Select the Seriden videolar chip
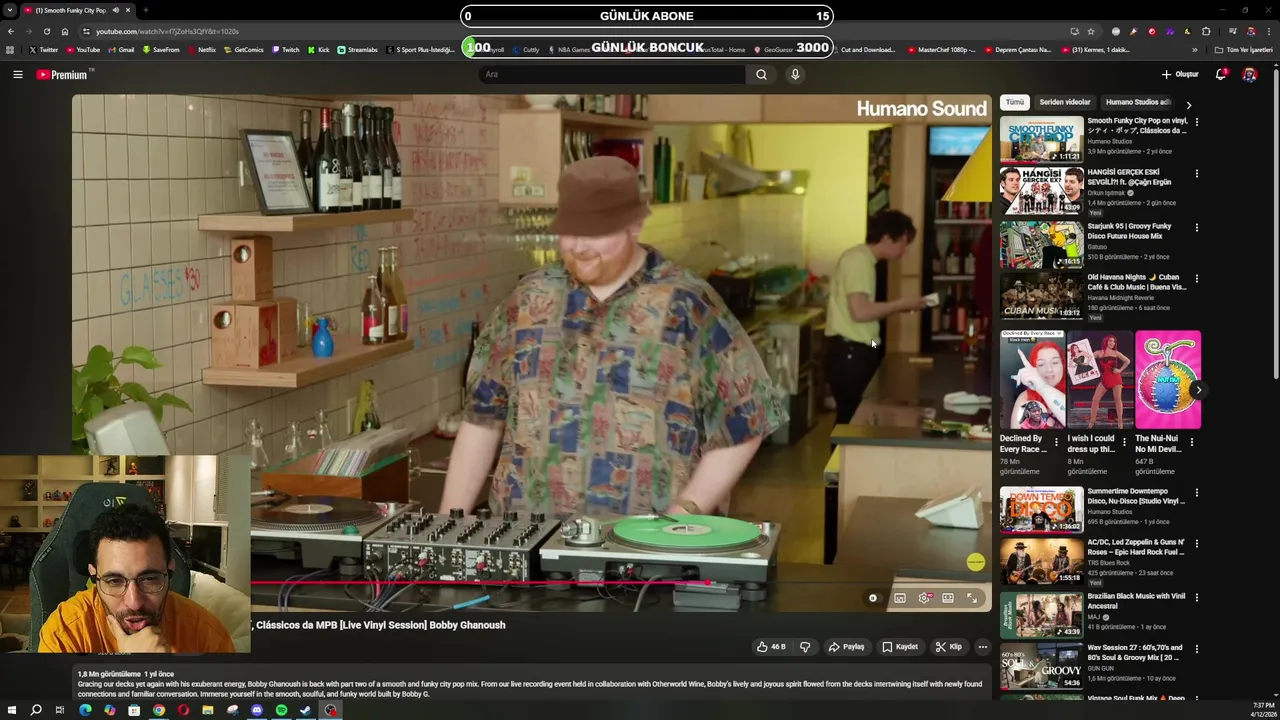This screenshot has height=720, width=1280. [x=1065, y=102]
